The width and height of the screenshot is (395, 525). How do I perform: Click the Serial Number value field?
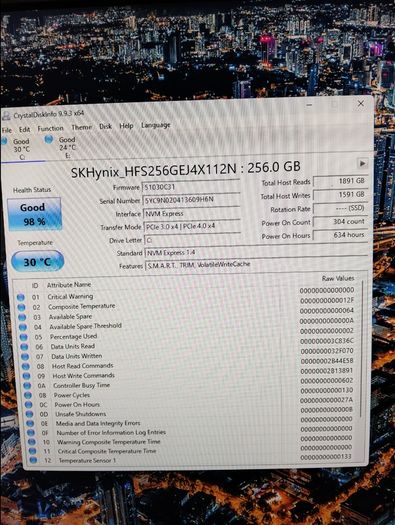point(191,200)
